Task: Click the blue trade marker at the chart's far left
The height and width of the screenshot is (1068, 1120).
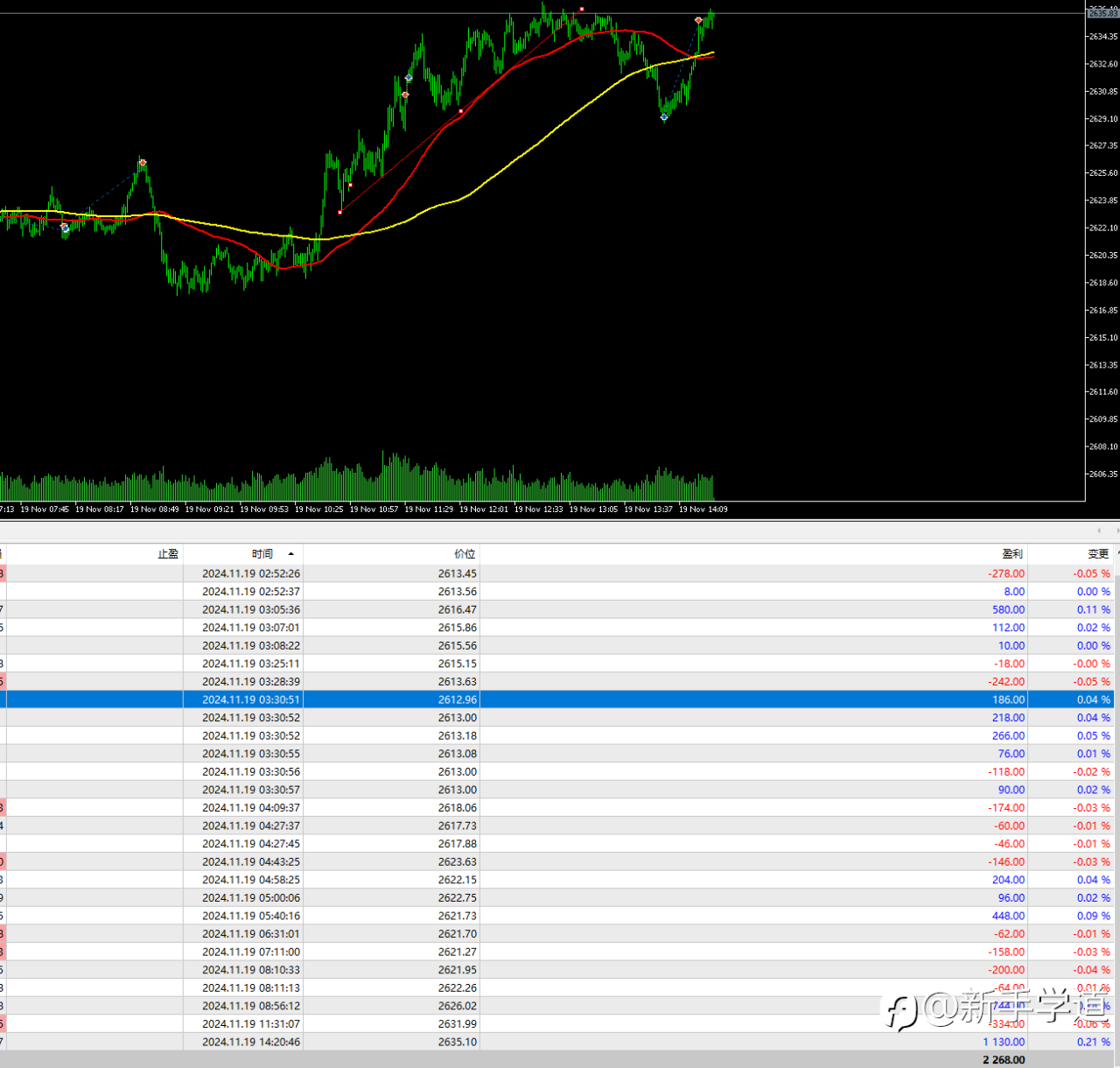Action: tap(64, 228)
